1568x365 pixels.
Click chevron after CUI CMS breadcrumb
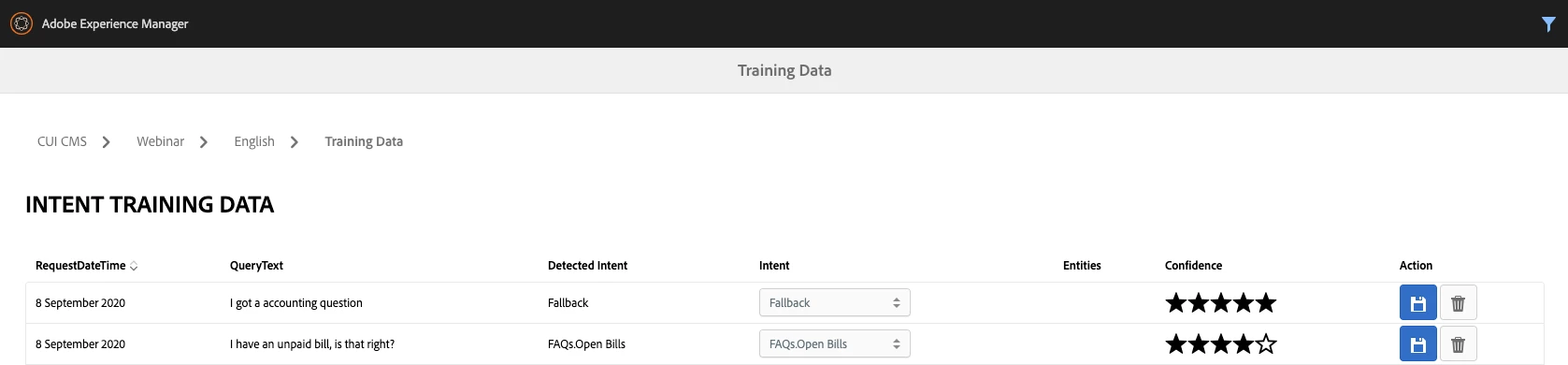tap(106, 142)
